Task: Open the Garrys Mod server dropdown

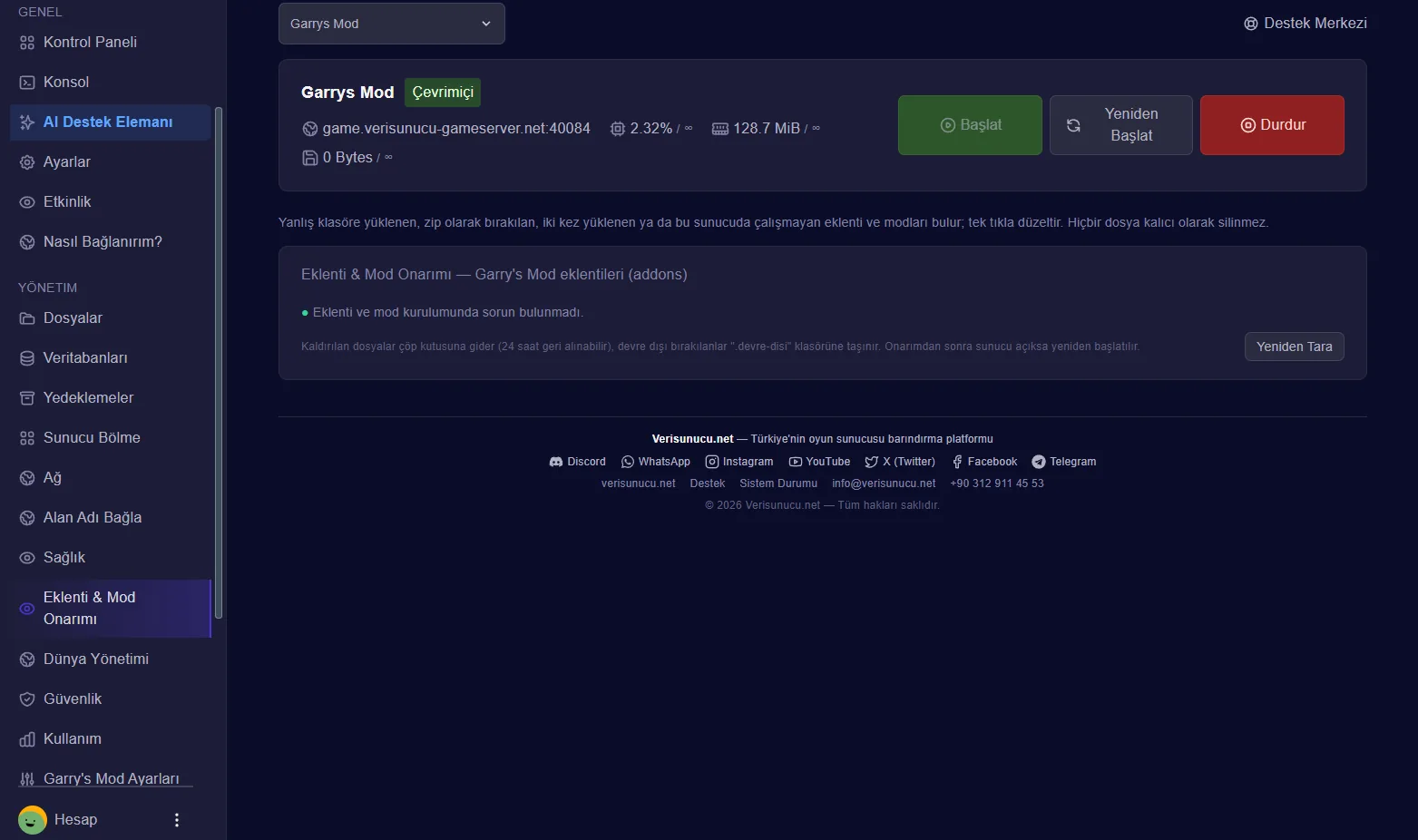Action: pyautogui.click(x=392, y=24)
